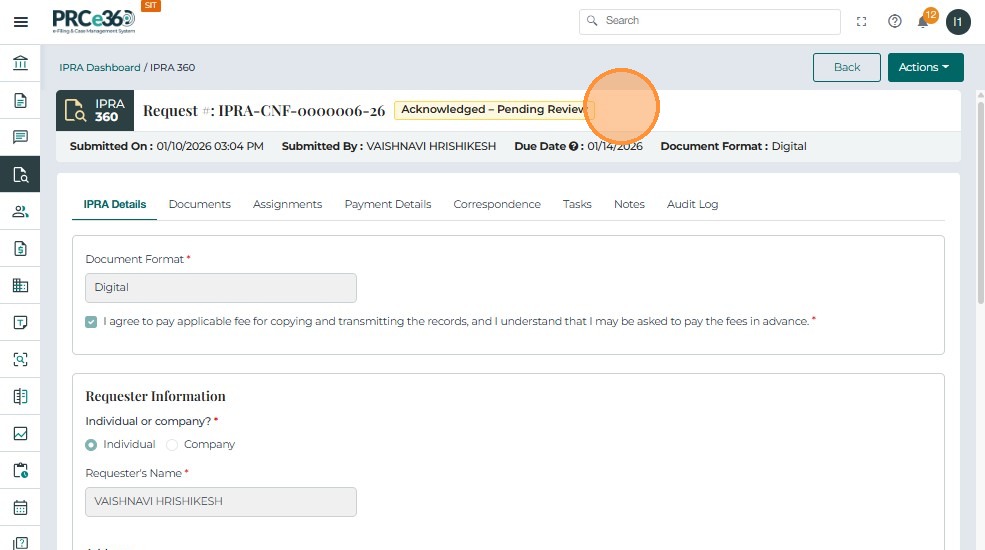Open the line chart icon in sidebar

pyautogui.click(x=20, y=434)
